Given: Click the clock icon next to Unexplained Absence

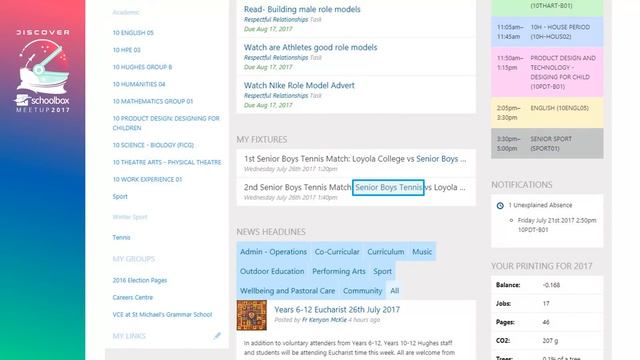Looking at the screenshot, I should pyautogui.click(x=500, y=206).
